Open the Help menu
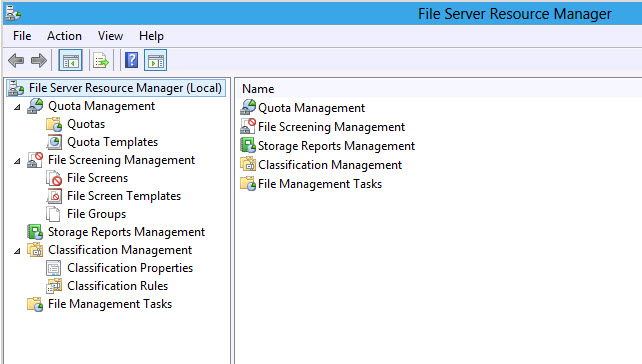642x364 pixels. pos(151,36)
